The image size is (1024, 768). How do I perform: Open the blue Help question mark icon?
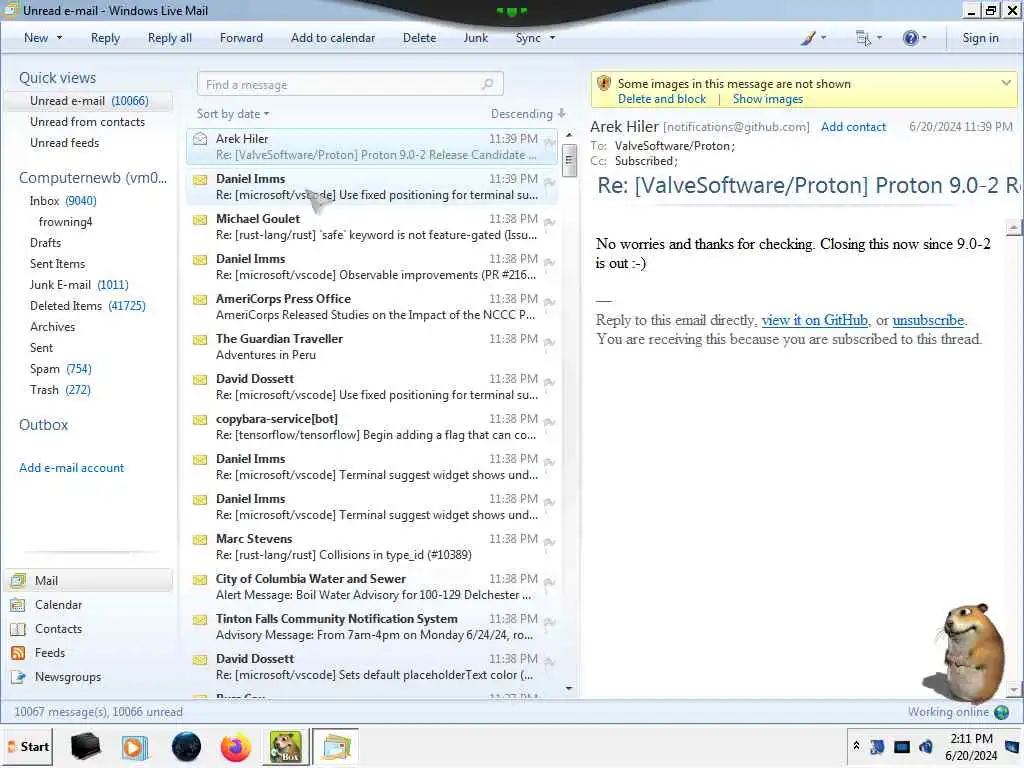pyautogui.click(x=910, y=38)
